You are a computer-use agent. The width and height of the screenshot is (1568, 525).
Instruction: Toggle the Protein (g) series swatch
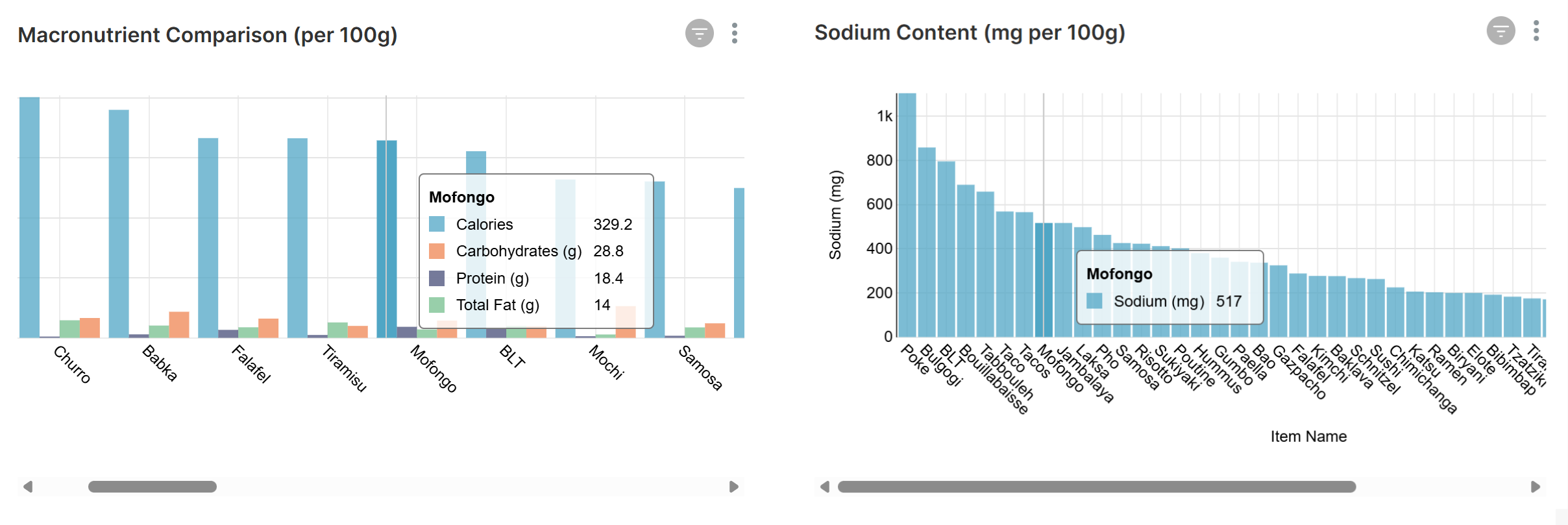click(437, 278)
